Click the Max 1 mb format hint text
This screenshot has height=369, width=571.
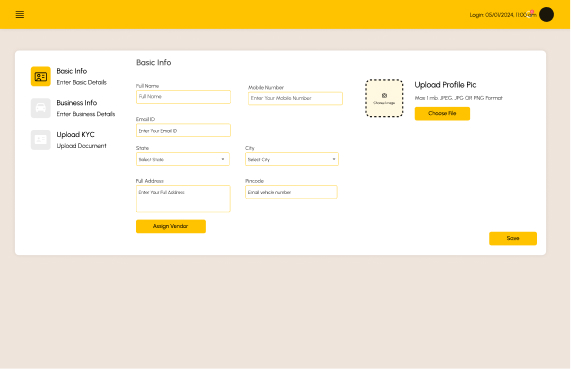coord(458,98)
